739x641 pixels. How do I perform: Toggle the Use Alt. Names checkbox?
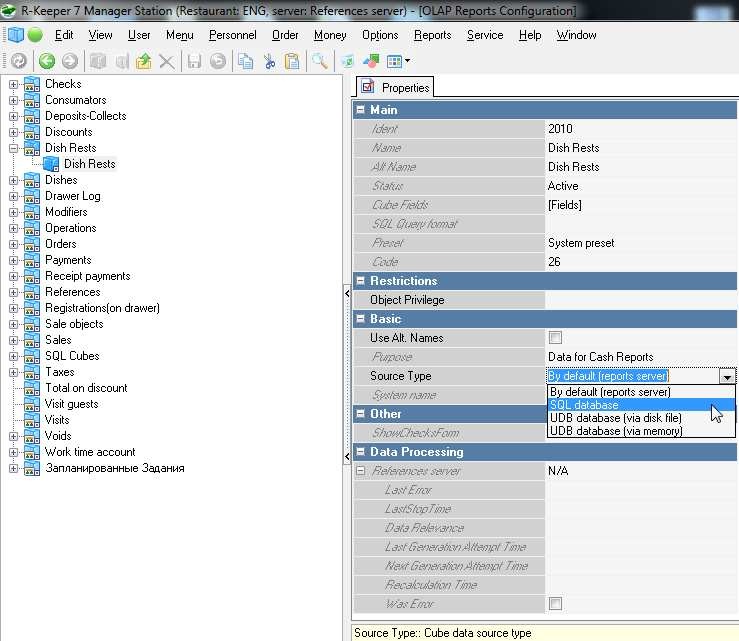(x=555, y=338)
